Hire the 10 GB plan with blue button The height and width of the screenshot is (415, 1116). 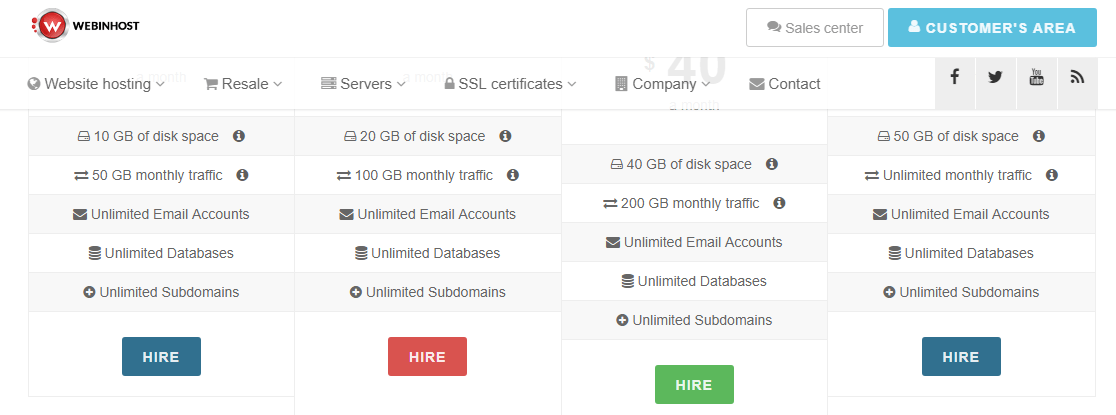tap(162, 357)
